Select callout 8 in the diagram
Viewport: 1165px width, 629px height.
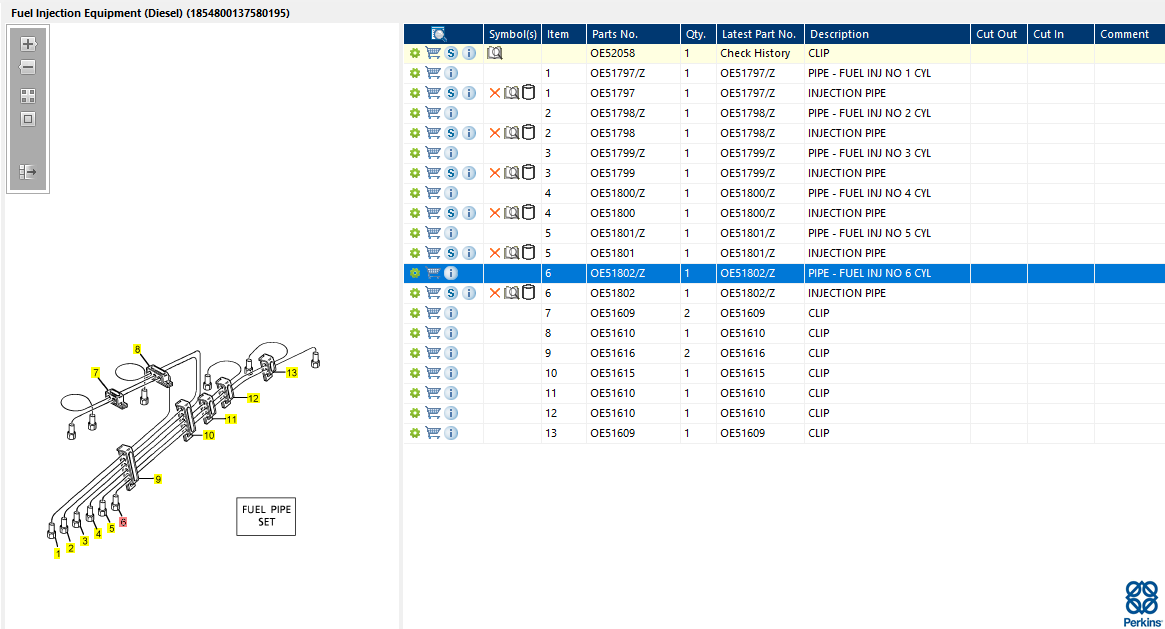[x=137, y=349]
